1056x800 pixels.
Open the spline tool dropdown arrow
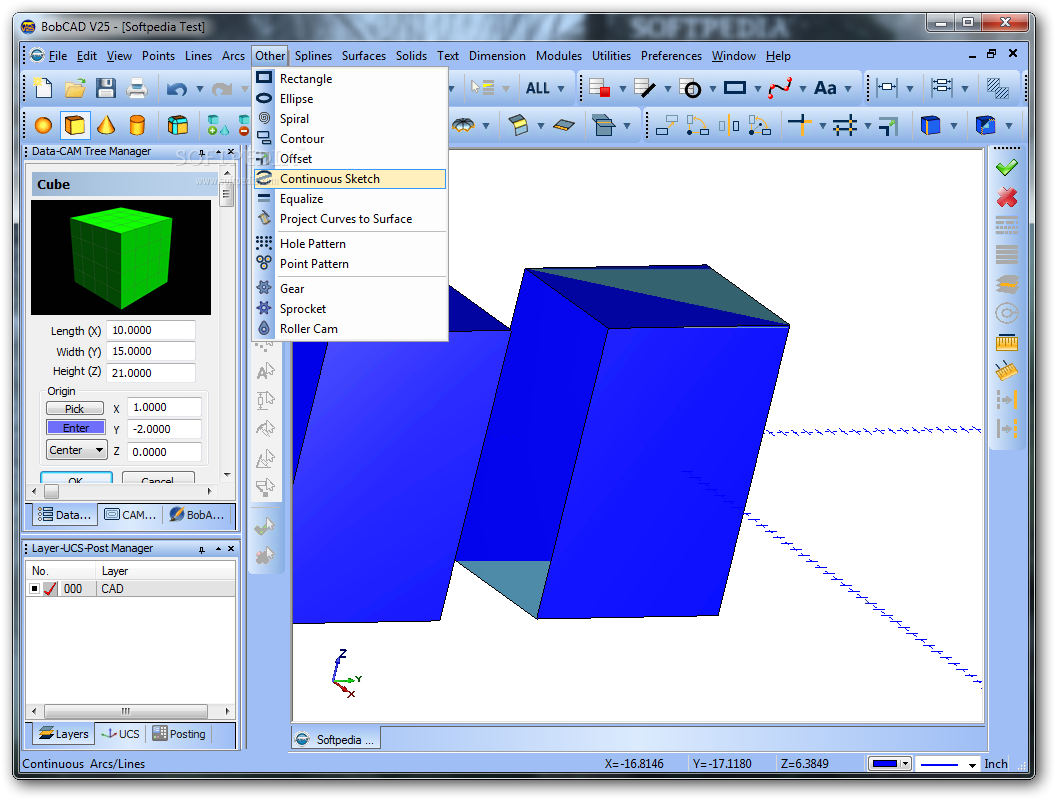pyautogui.click(x=803, y=89)
